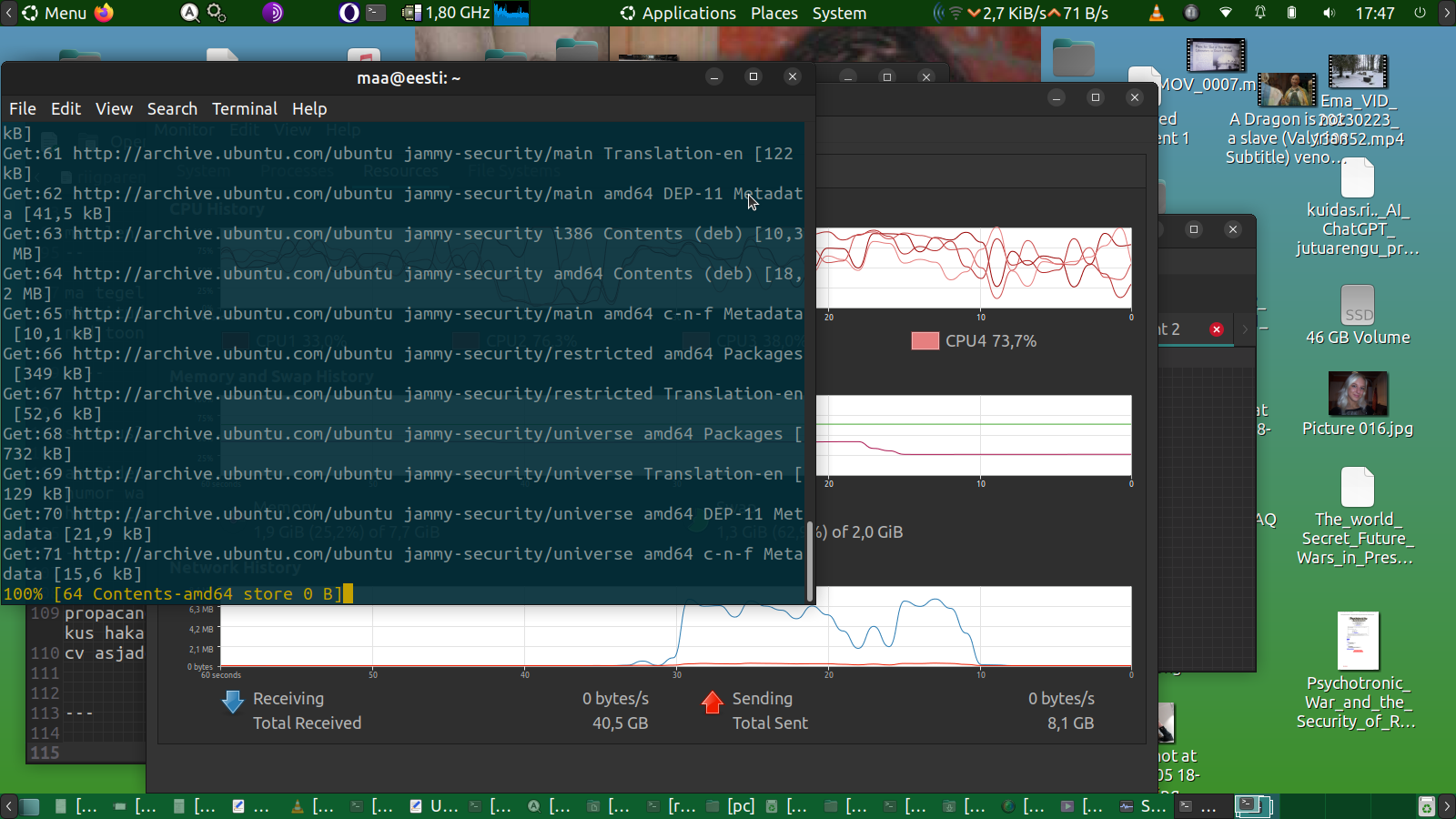The height and width of the screenshot is (819, 1456).
Task: Open the tab overflow chevron arrow
Action: click(x=1245, y=329)
